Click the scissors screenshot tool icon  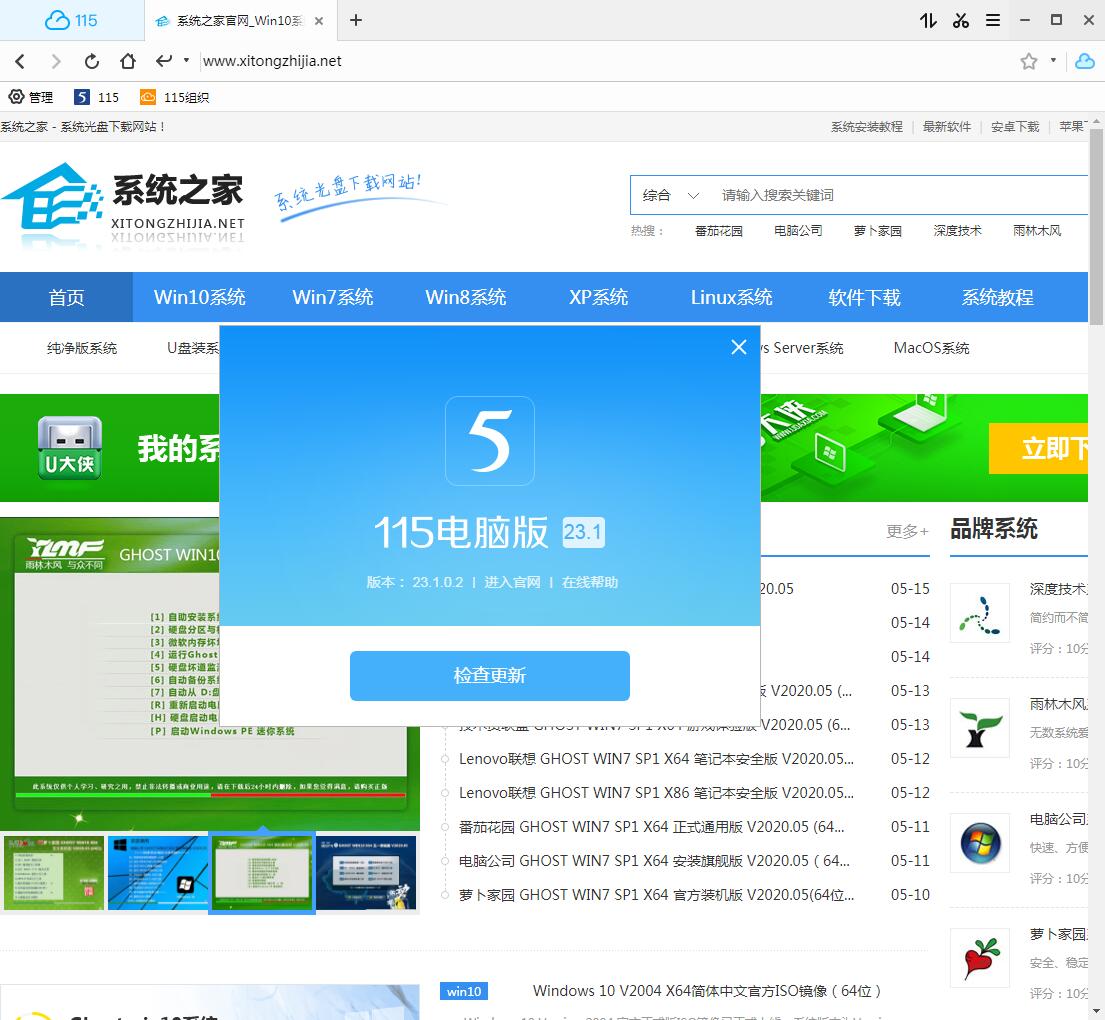(x=961, y=20)
